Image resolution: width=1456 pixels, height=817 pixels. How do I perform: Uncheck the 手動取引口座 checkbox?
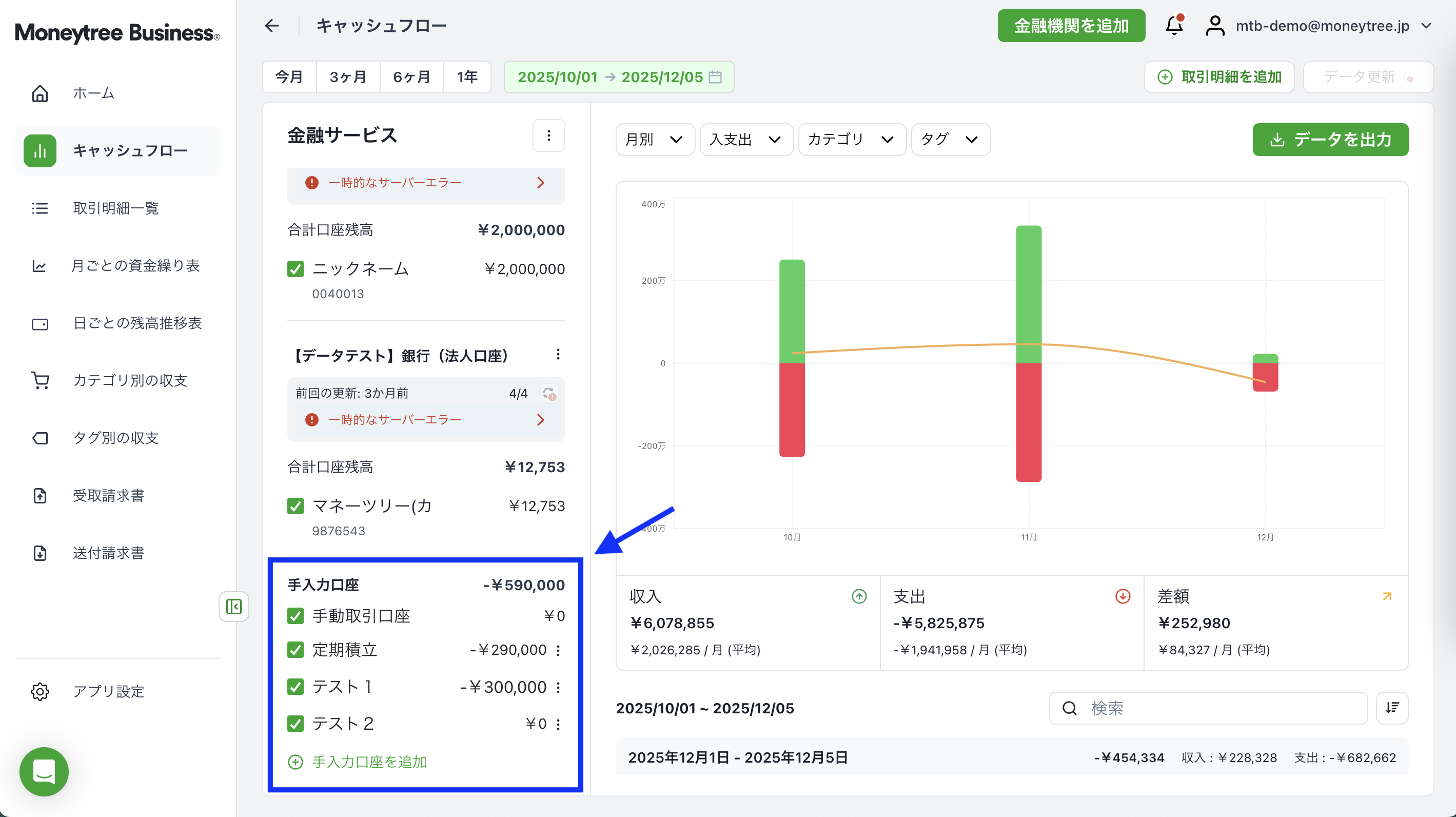tap(296, 616)
